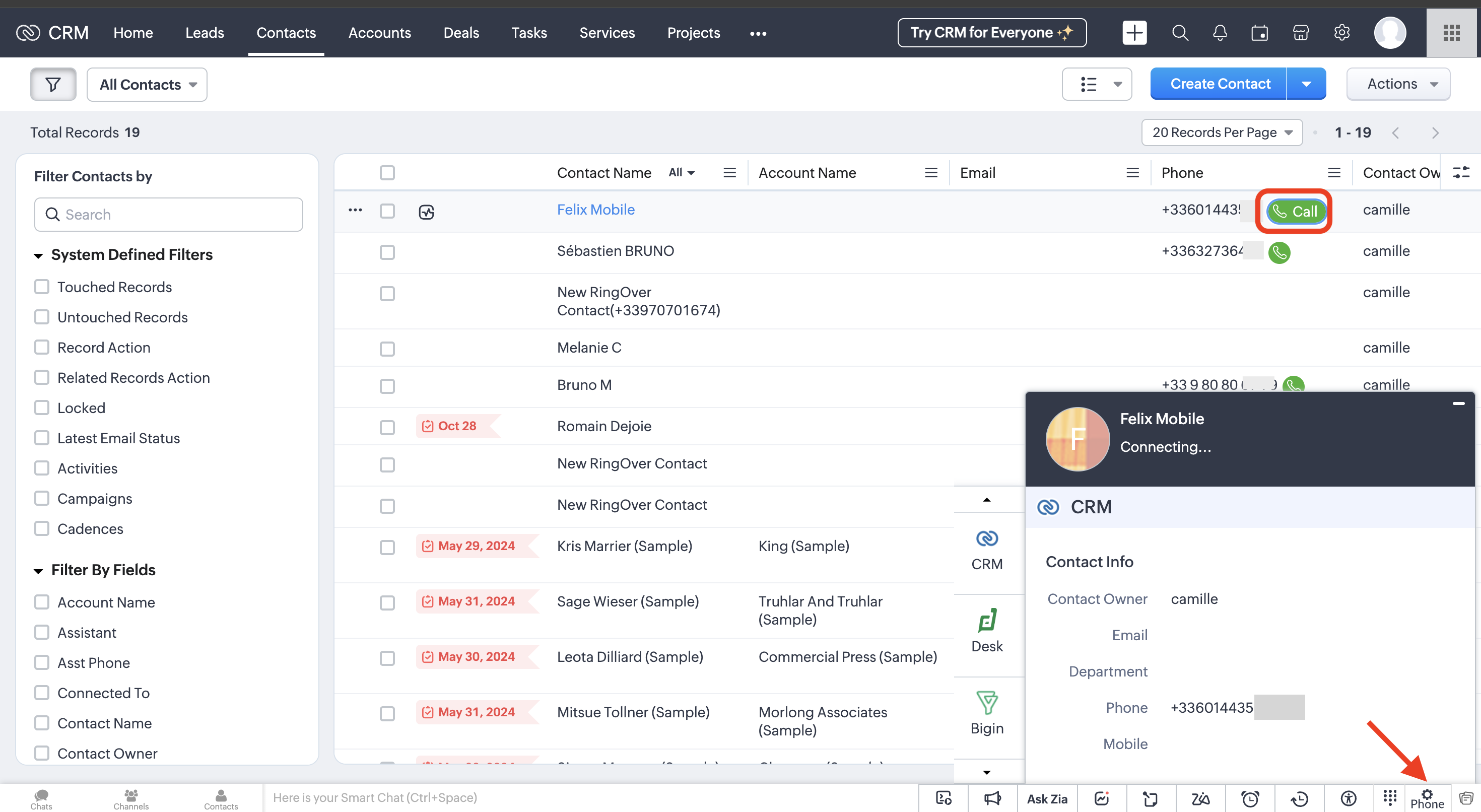This screenshot has width=1481, height=812.
Task: Go to the Home tab
Action: (x=133, y=33)
